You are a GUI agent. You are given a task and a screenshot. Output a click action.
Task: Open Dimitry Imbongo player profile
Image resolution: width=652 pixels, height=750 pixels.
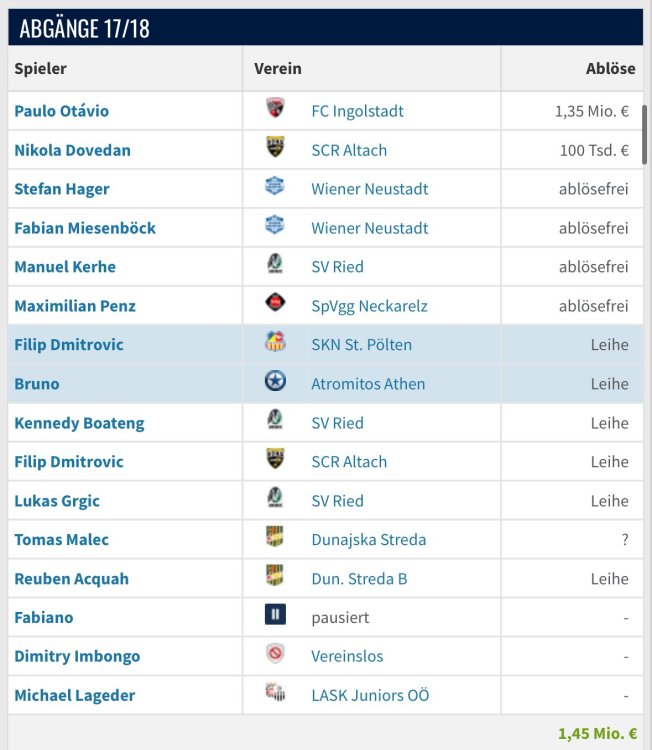pos(77,657)
